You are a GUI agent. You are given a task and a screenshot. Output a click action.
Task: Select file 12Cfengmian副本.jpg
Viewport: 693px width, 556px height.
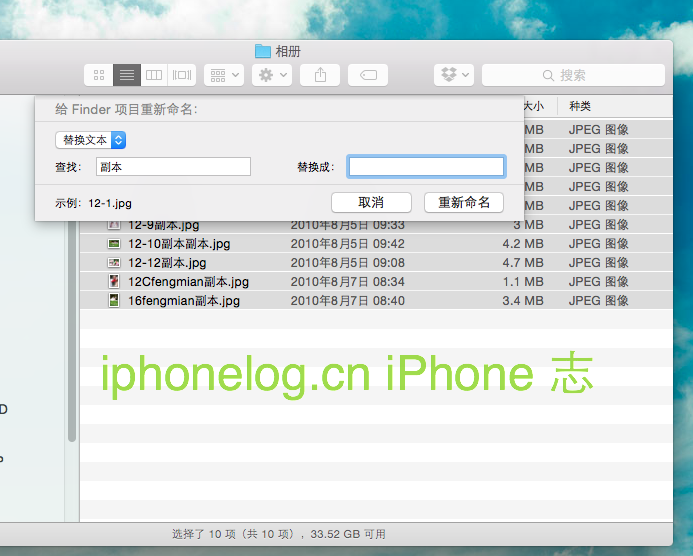pos(188,282)
